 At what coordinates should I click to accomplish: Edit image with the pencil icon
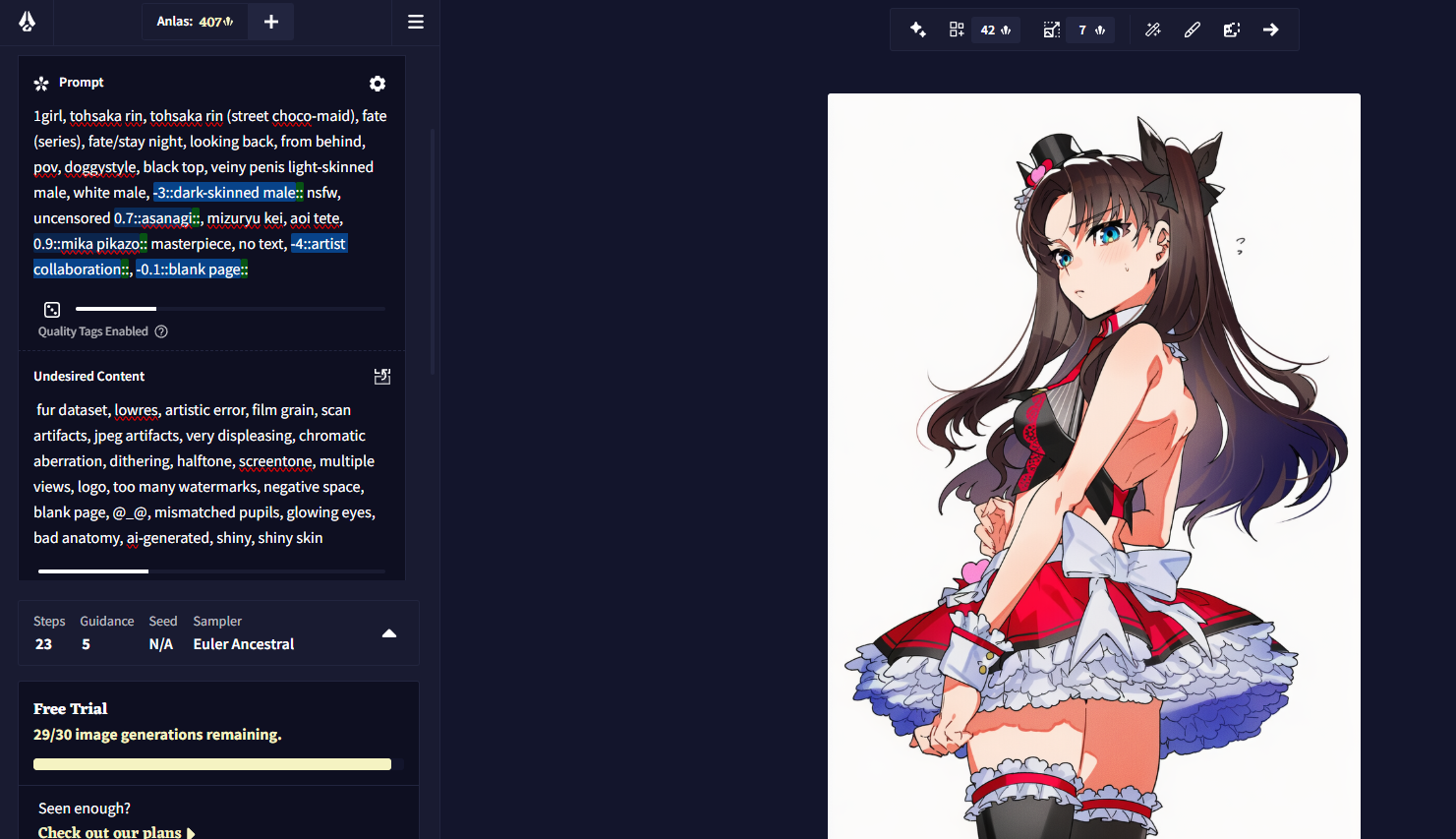click(x=1193, y=30)
